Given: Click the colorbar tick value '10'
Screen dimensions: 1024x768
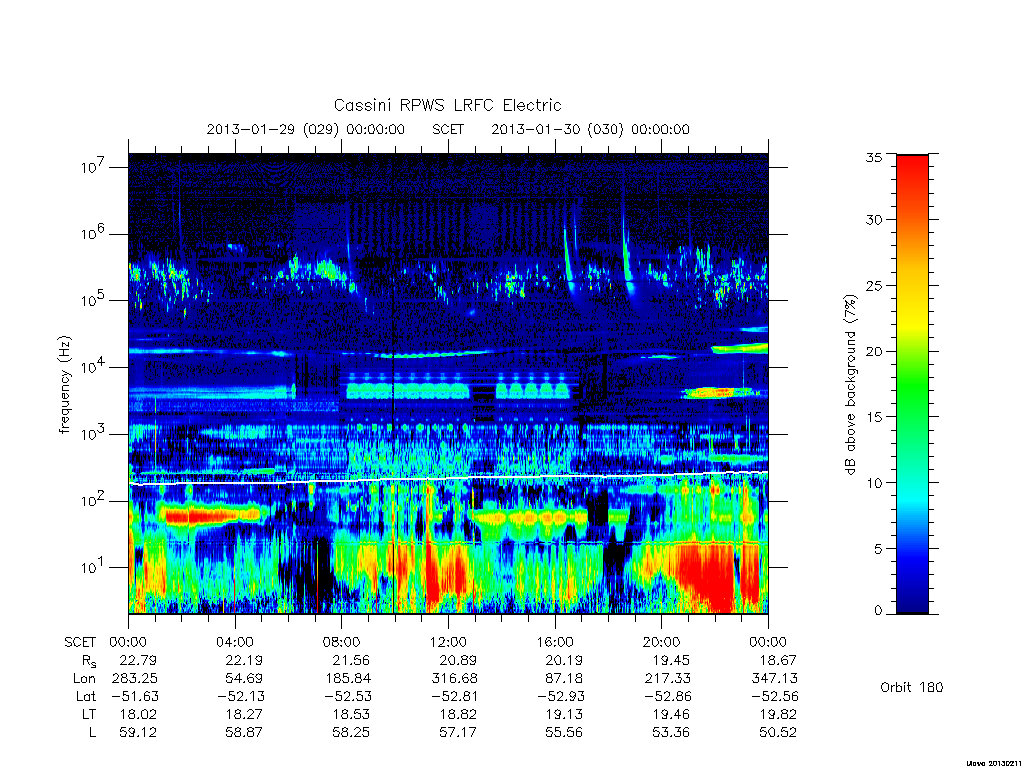Looking at the screenshot, I should [x=874, y=483].
